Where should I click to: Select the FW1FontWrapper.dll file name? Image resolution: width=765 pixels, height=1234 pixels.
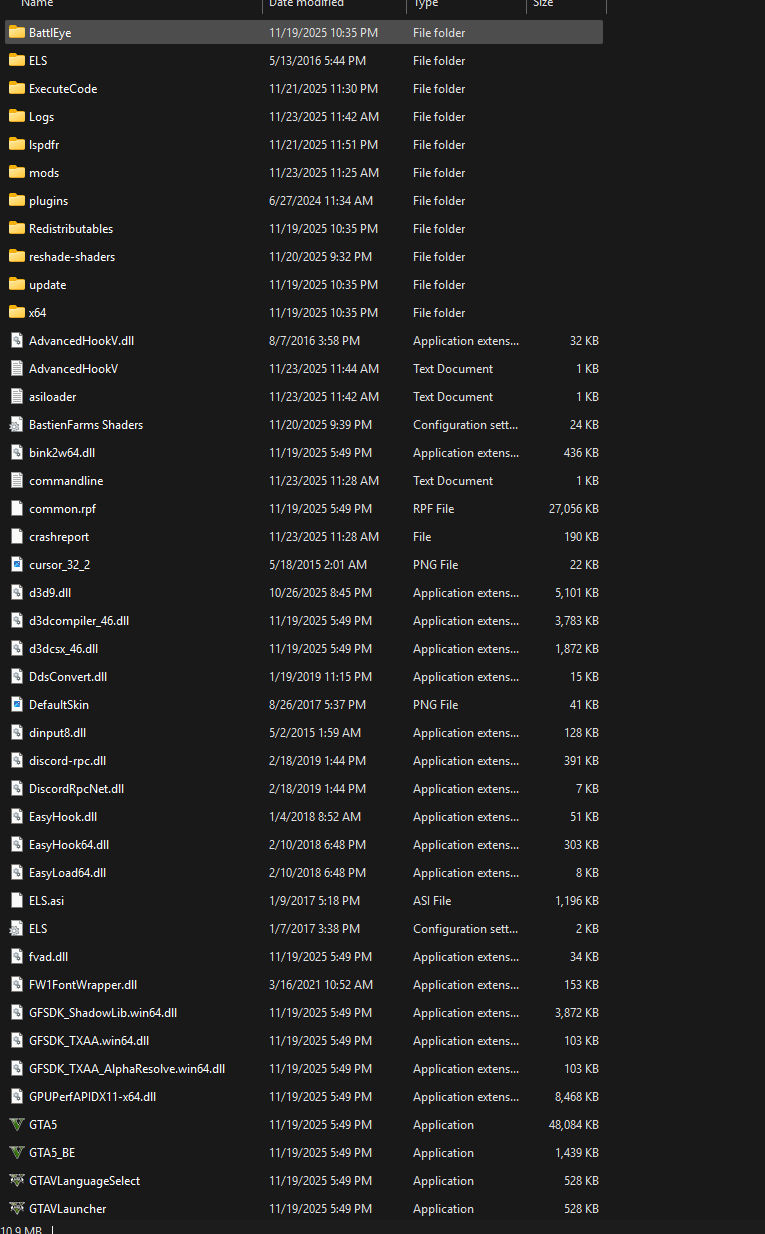pyautogui.click(x=83, y=985)
